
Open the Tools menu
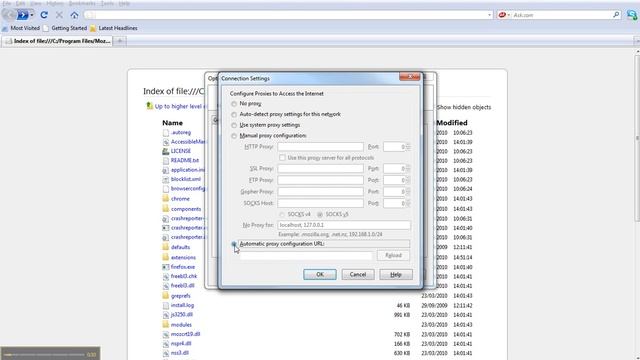click(x=107, y=3)
